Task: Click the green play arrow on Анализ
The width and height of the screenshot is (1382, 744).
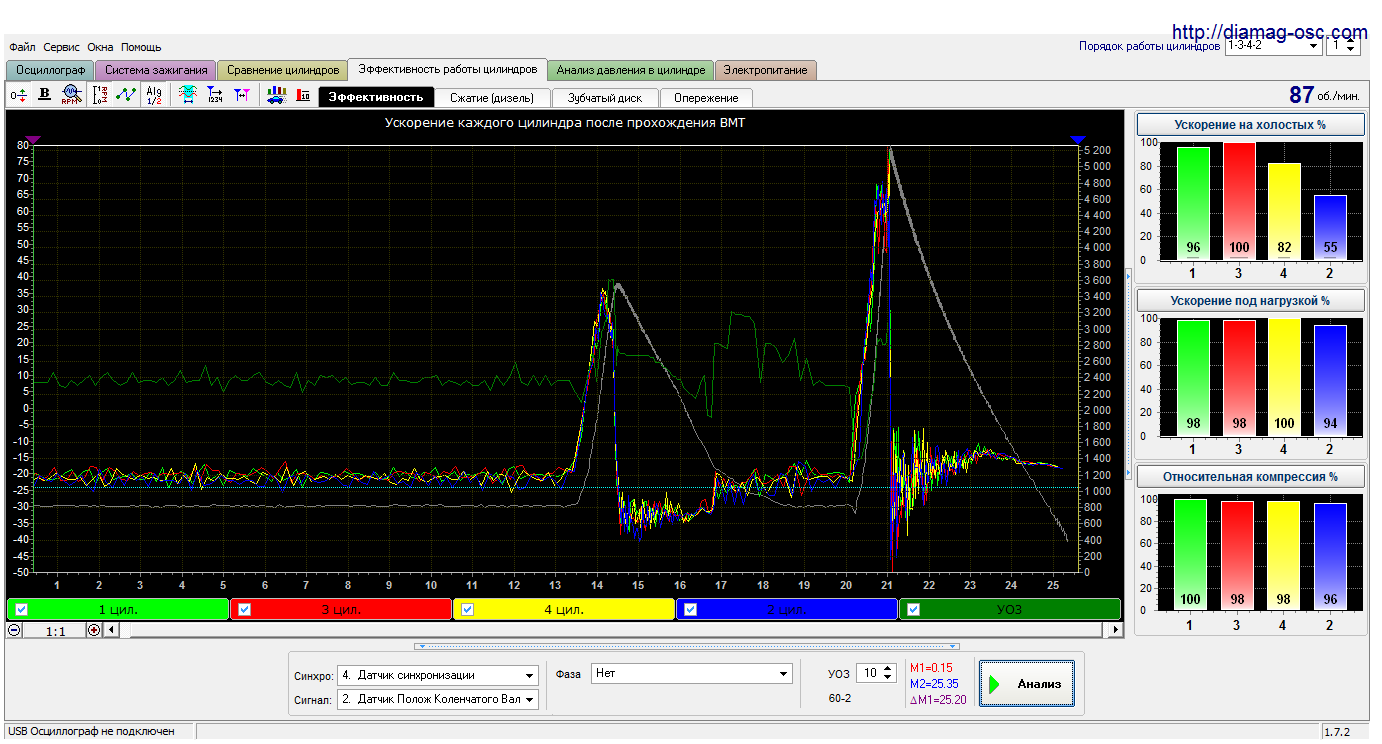Action: 995,685
